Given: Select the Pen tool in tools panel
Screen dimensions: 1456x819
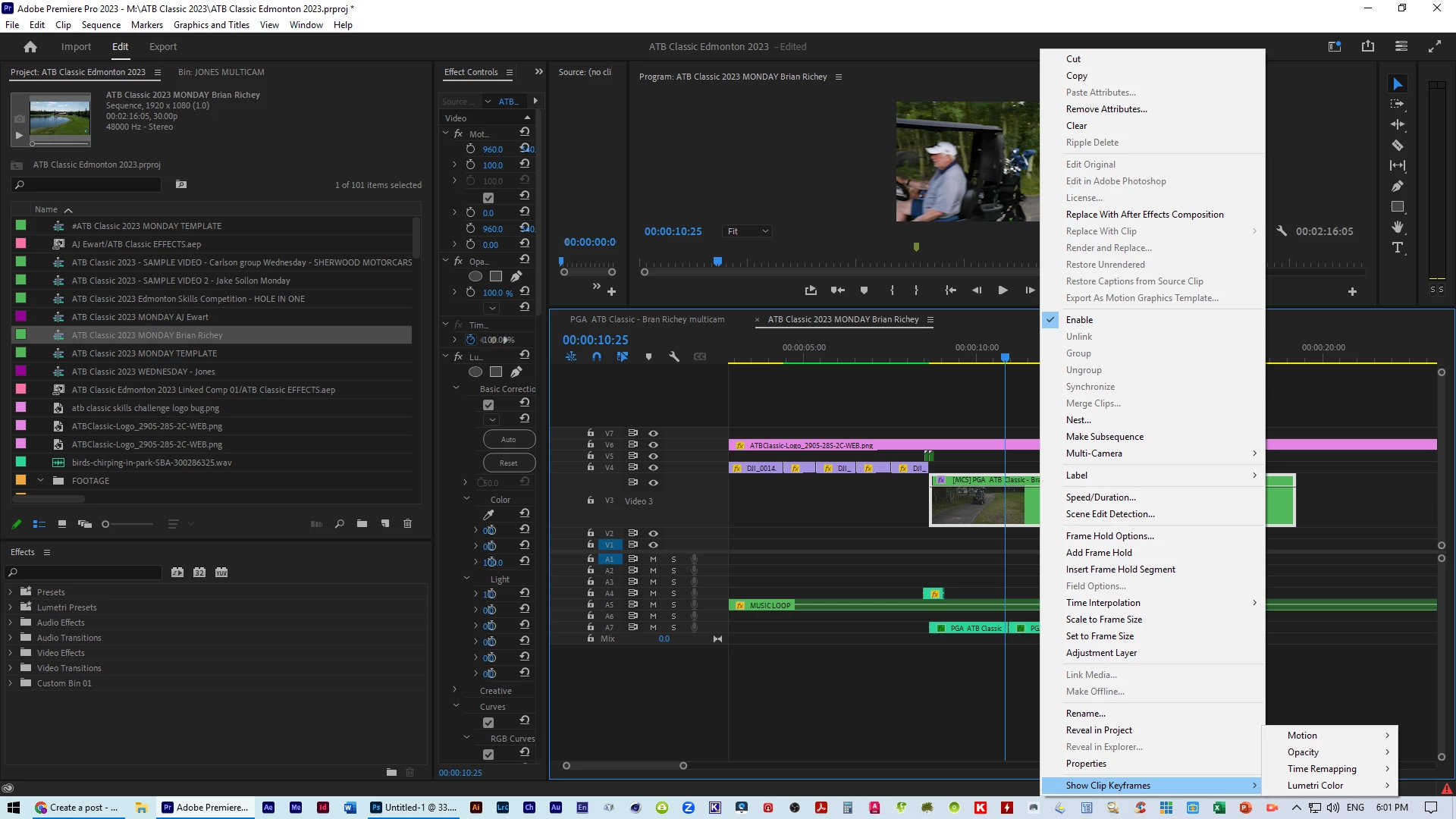Looking at the screenshot, I should pos(1398,187).
